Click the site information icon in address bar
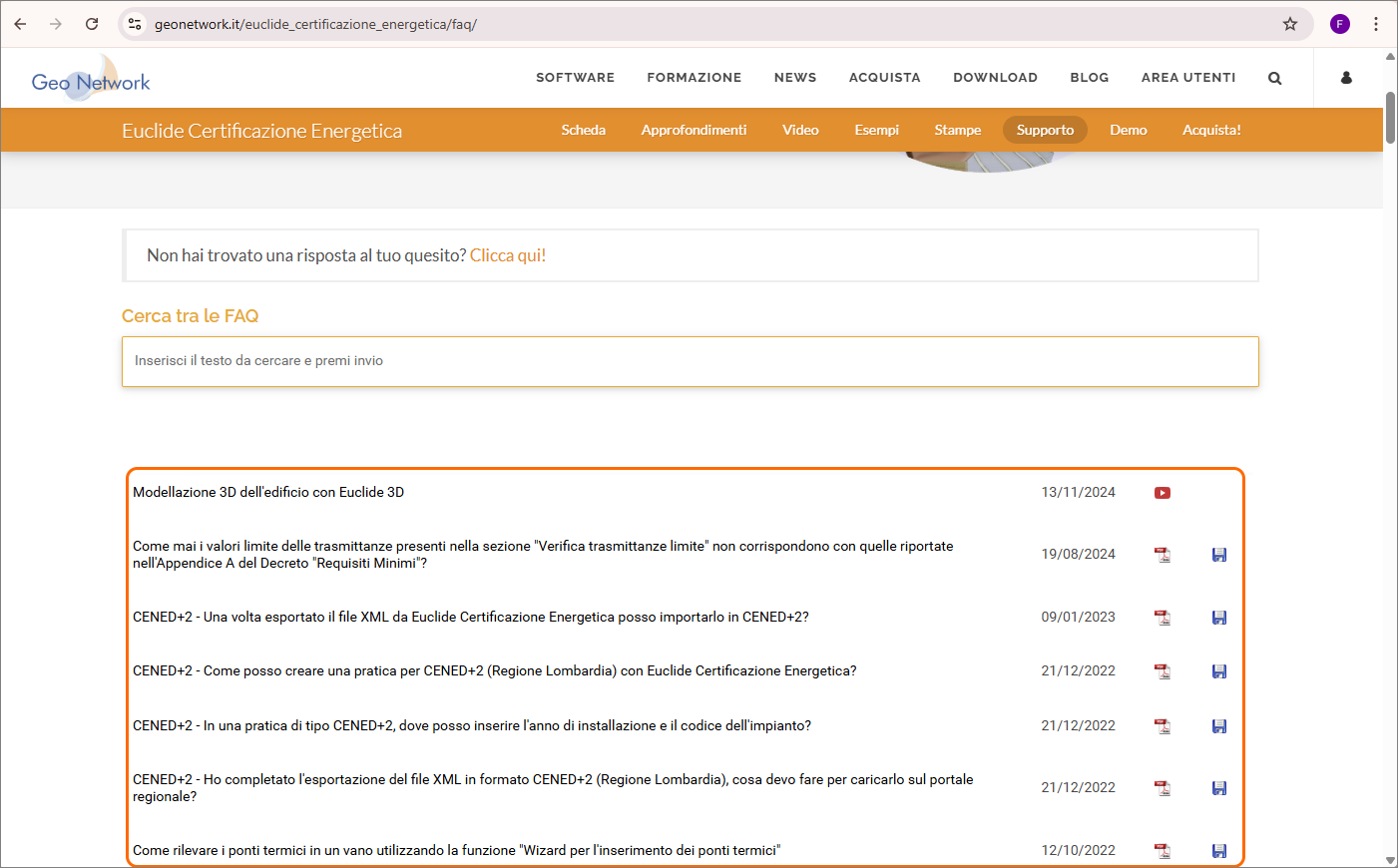 click(135, 24)
